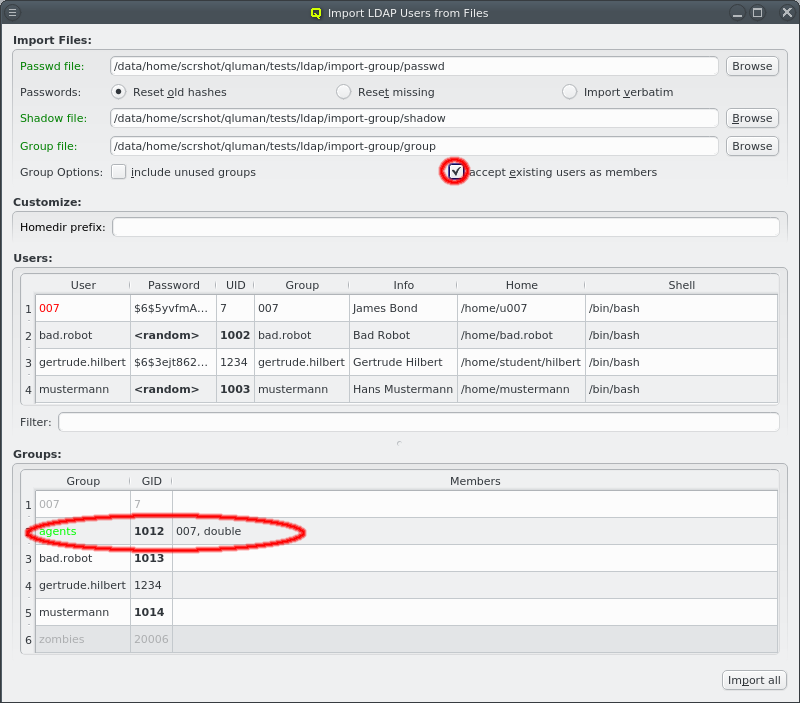Click the '007, double' members cell
The image size is (800, 703).
pyautogui.click(x=475, y=531)
